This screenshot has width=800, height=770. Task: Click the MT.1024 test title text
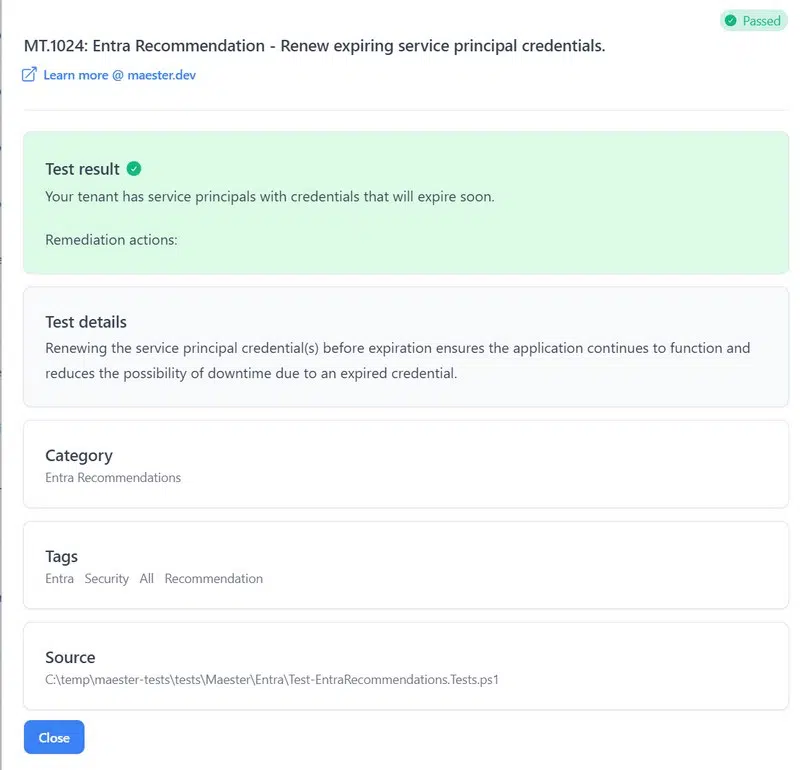314,46
